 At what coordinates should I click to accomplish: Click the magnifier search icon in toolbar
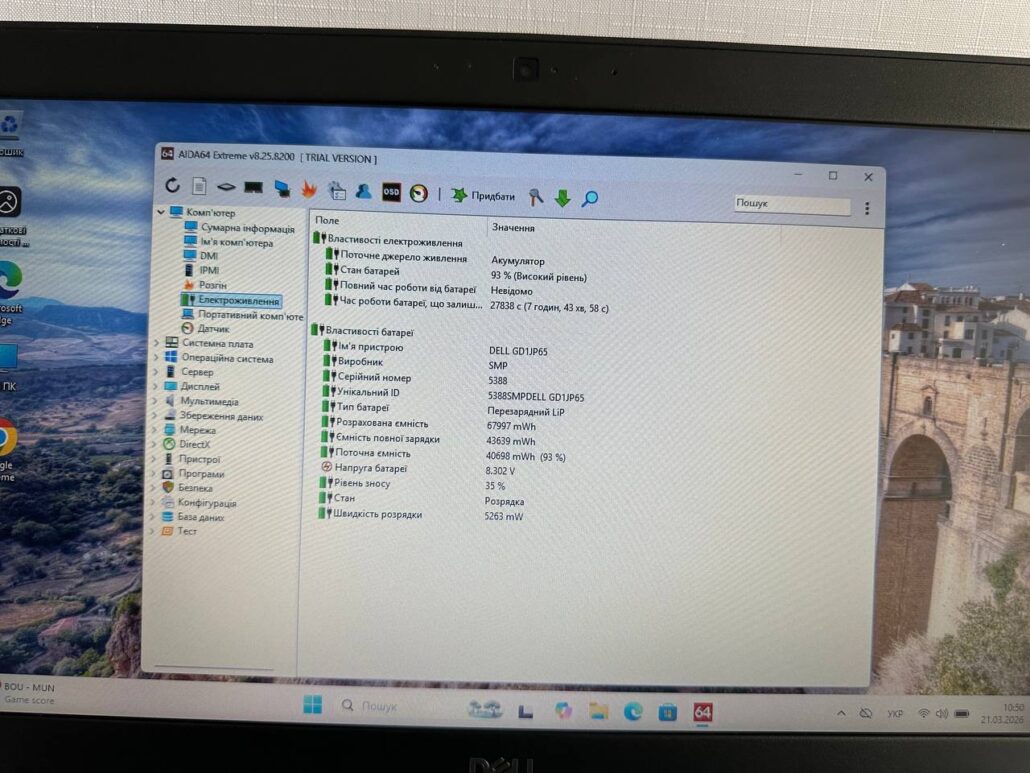590,199
